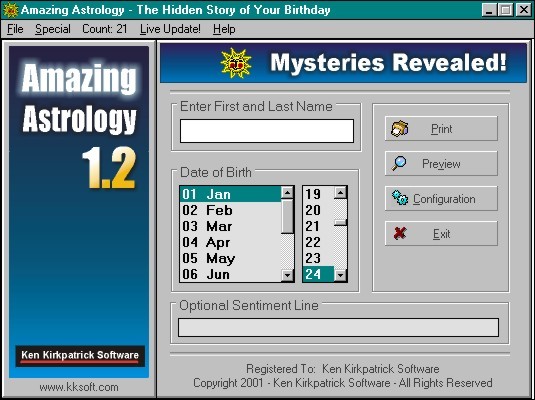Select day 19 in day list
The height and width of the screenshot is (400, 535).
point(318,194)
